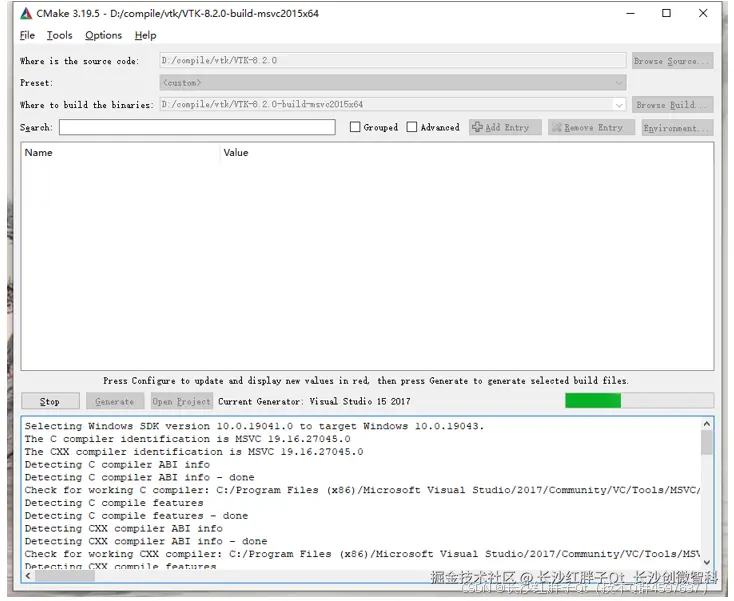The width and height of the screenshot is (734, 601).
Task: Close the CMake window
Action: click(703, 14)
